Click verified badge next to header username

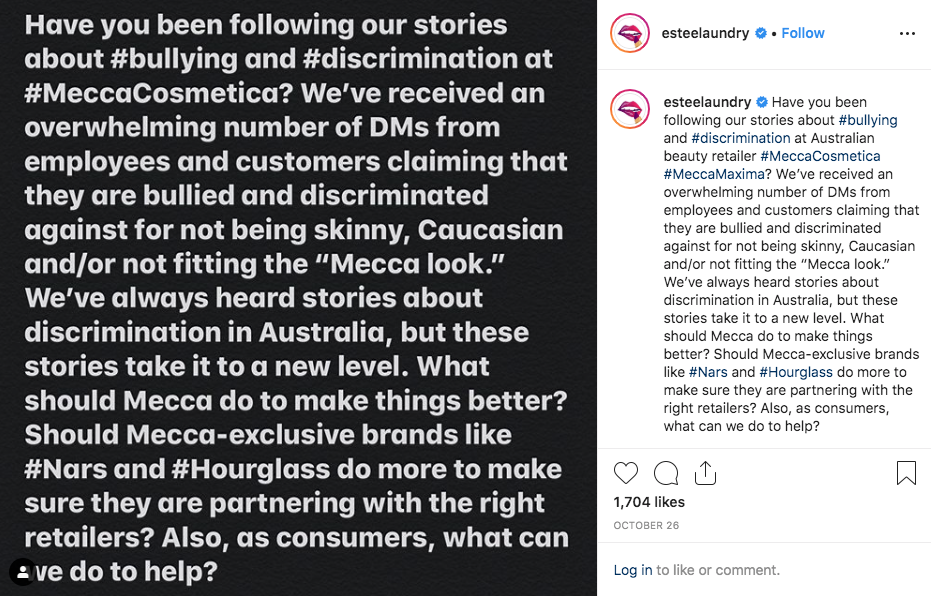[762, 33]
